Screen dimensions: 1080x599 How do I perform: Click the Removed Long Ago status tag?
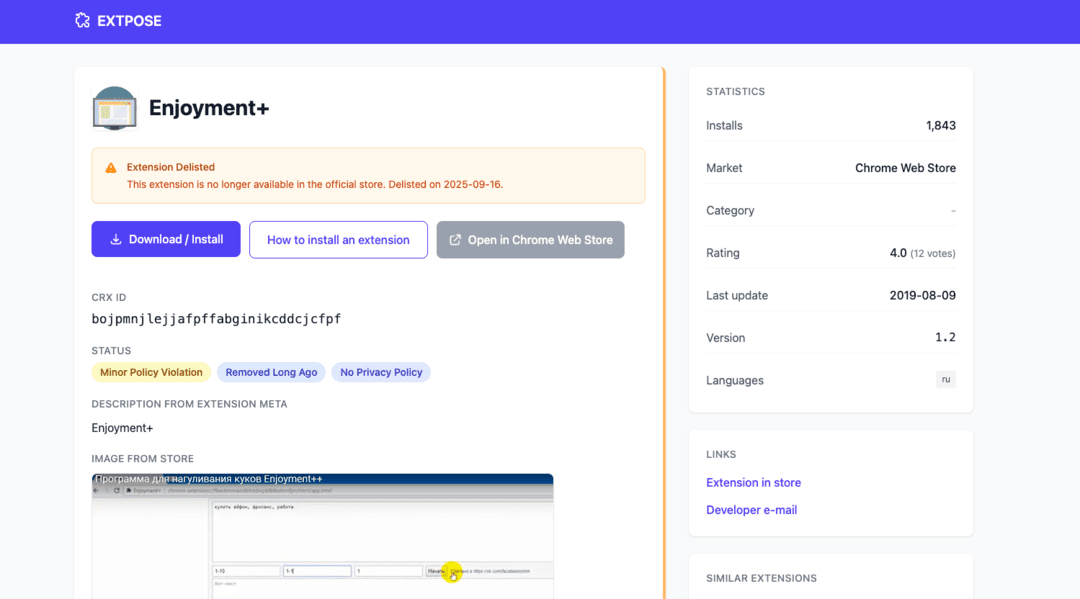(271, 372)
